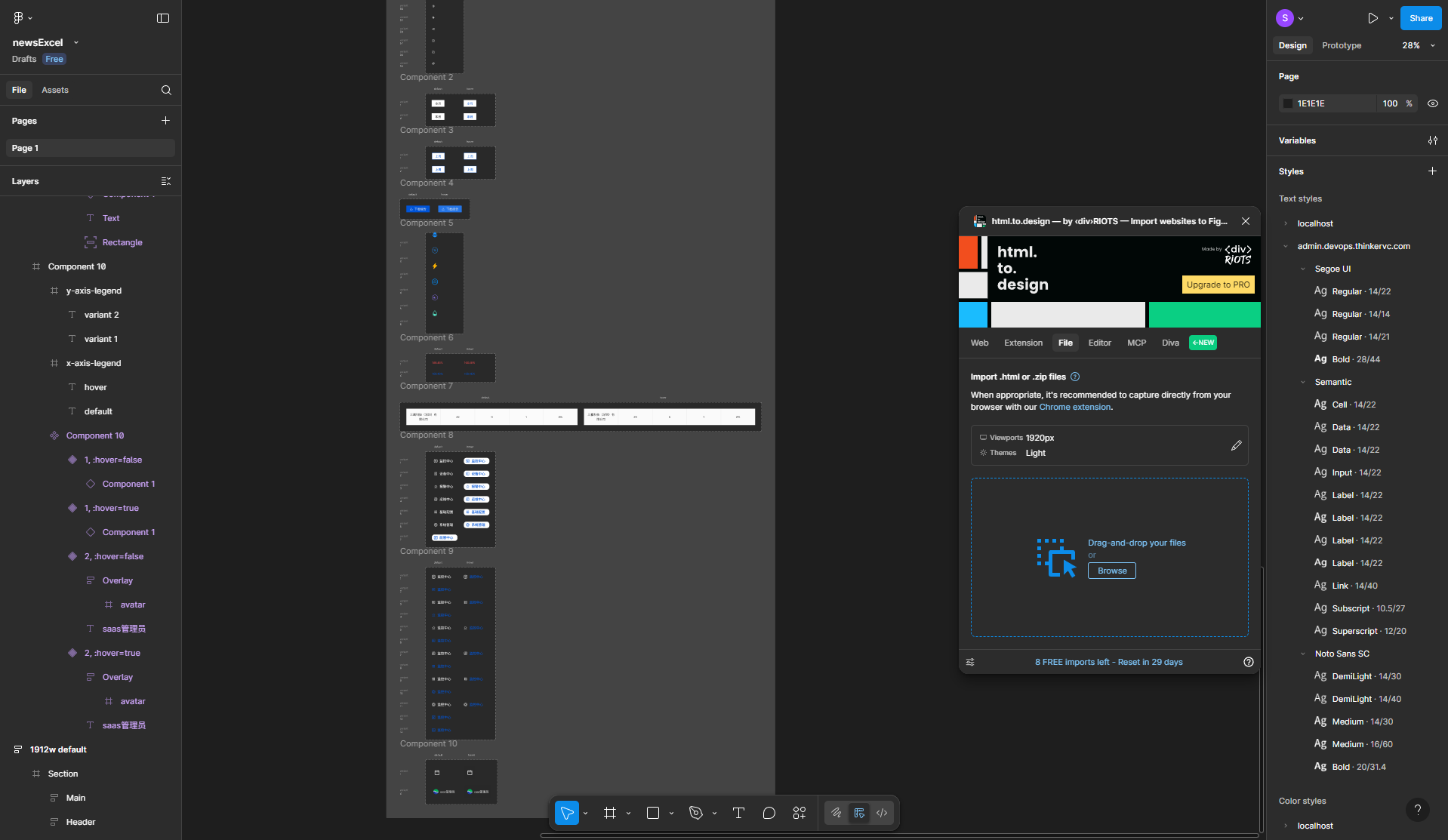
Task: Open the MCP tab in the plugin
Action: click(x=1136, y=343)
